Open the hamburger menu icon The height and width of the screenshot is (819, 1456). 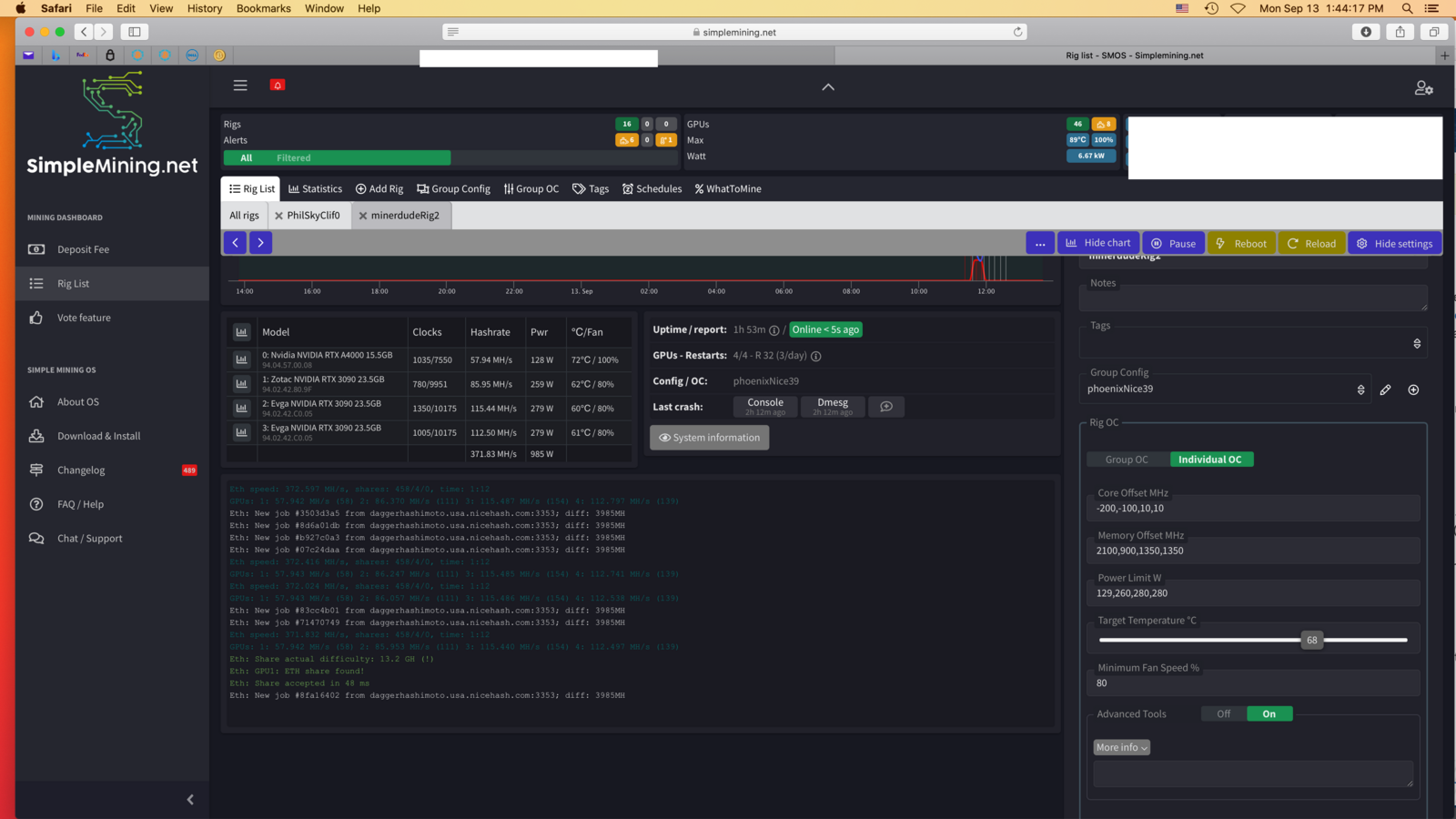240,86
